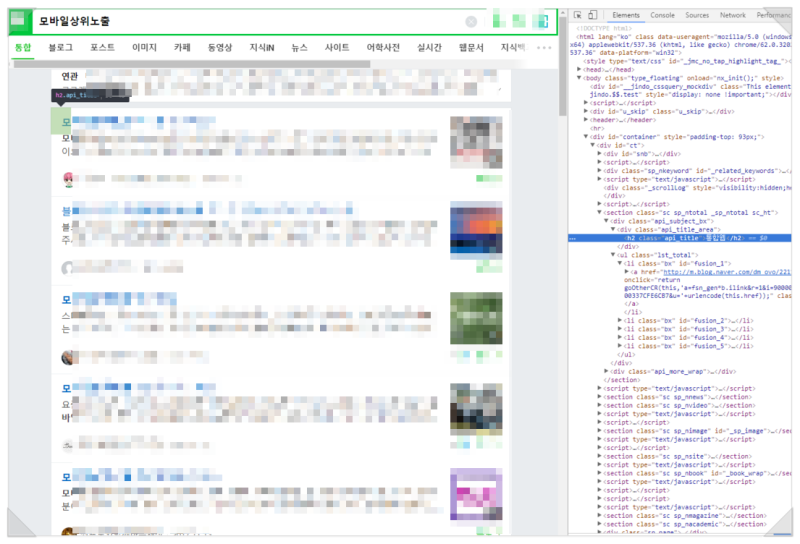Expand the section sc sp_nnews node
Viewport: 800px width, 544px height.
click(599, 397)
